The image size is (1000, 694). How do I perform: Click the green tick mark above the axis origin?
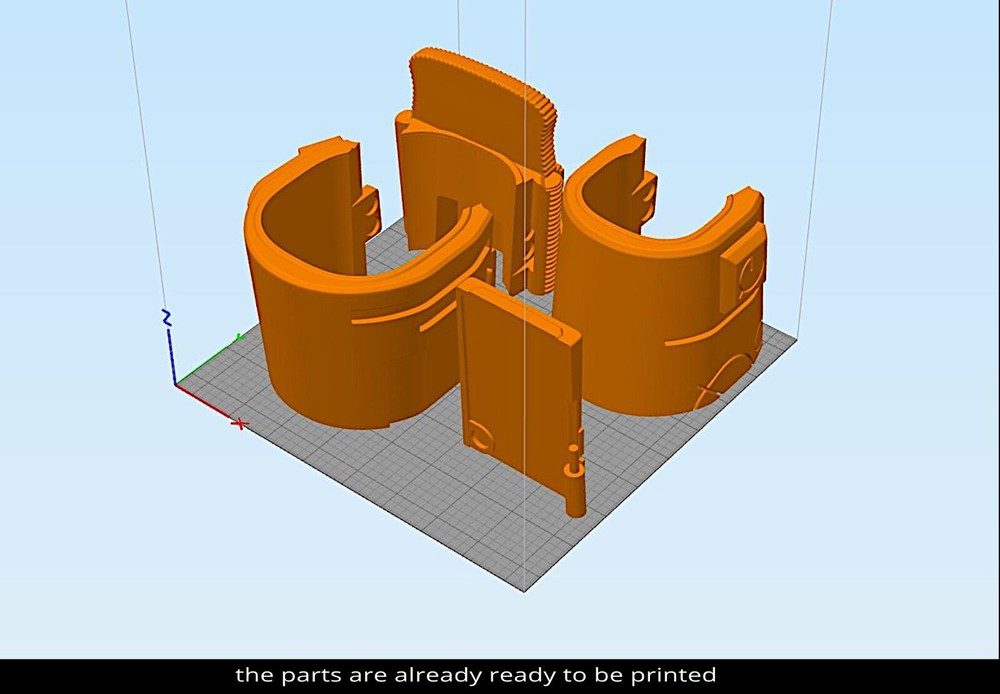coord(239,337)
